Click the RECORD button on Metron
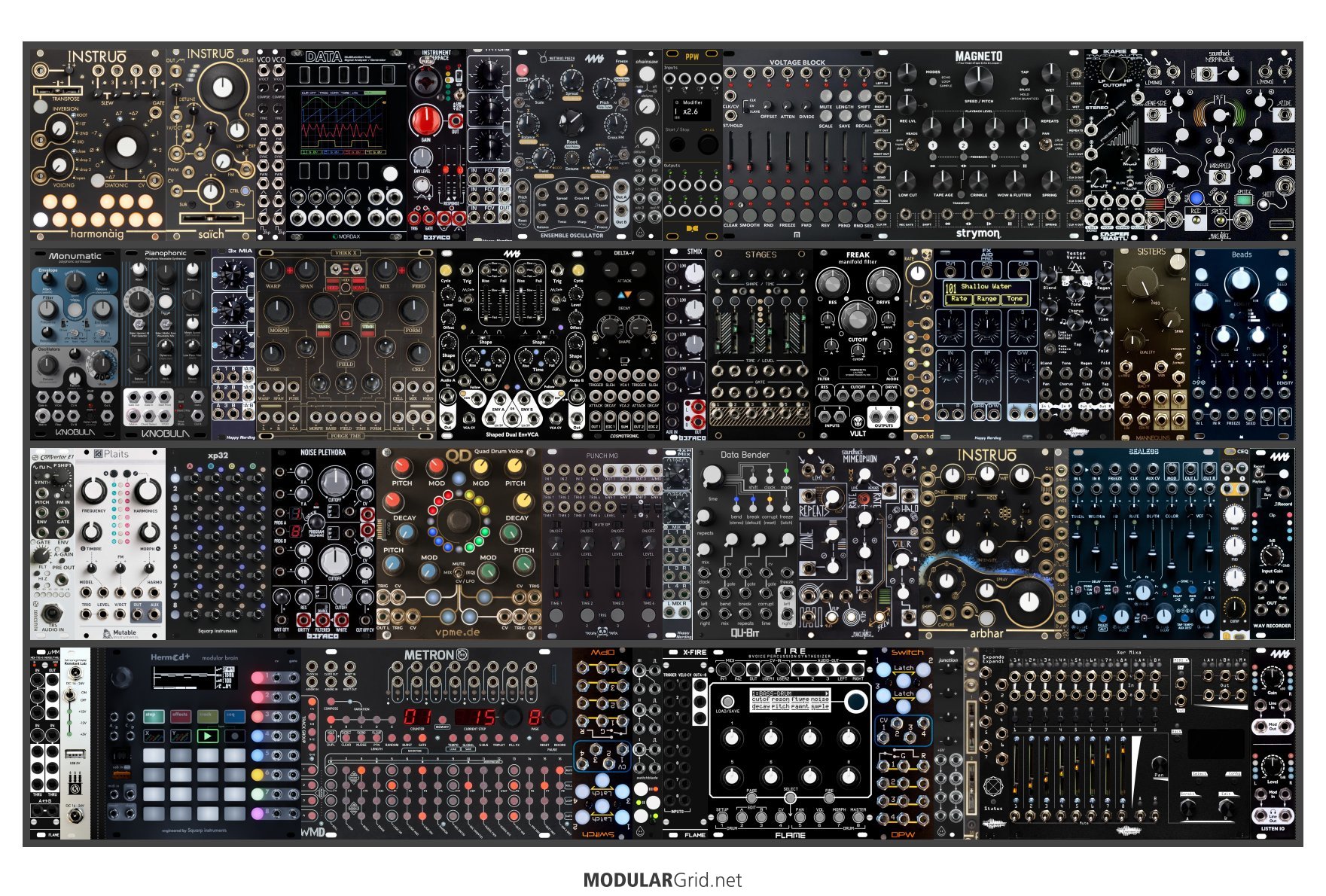This screenshot has width=1326, height=896. (559, 738)
